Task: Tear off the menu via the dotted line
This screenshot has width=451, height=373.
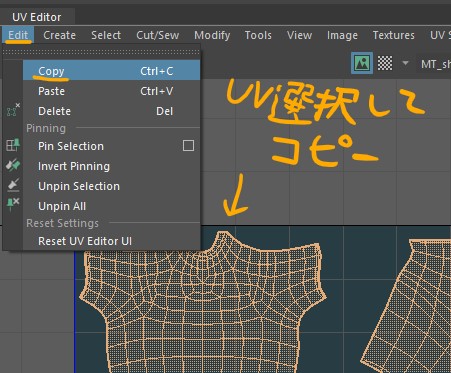Action: pyautogui.click(x=101, y=52)
